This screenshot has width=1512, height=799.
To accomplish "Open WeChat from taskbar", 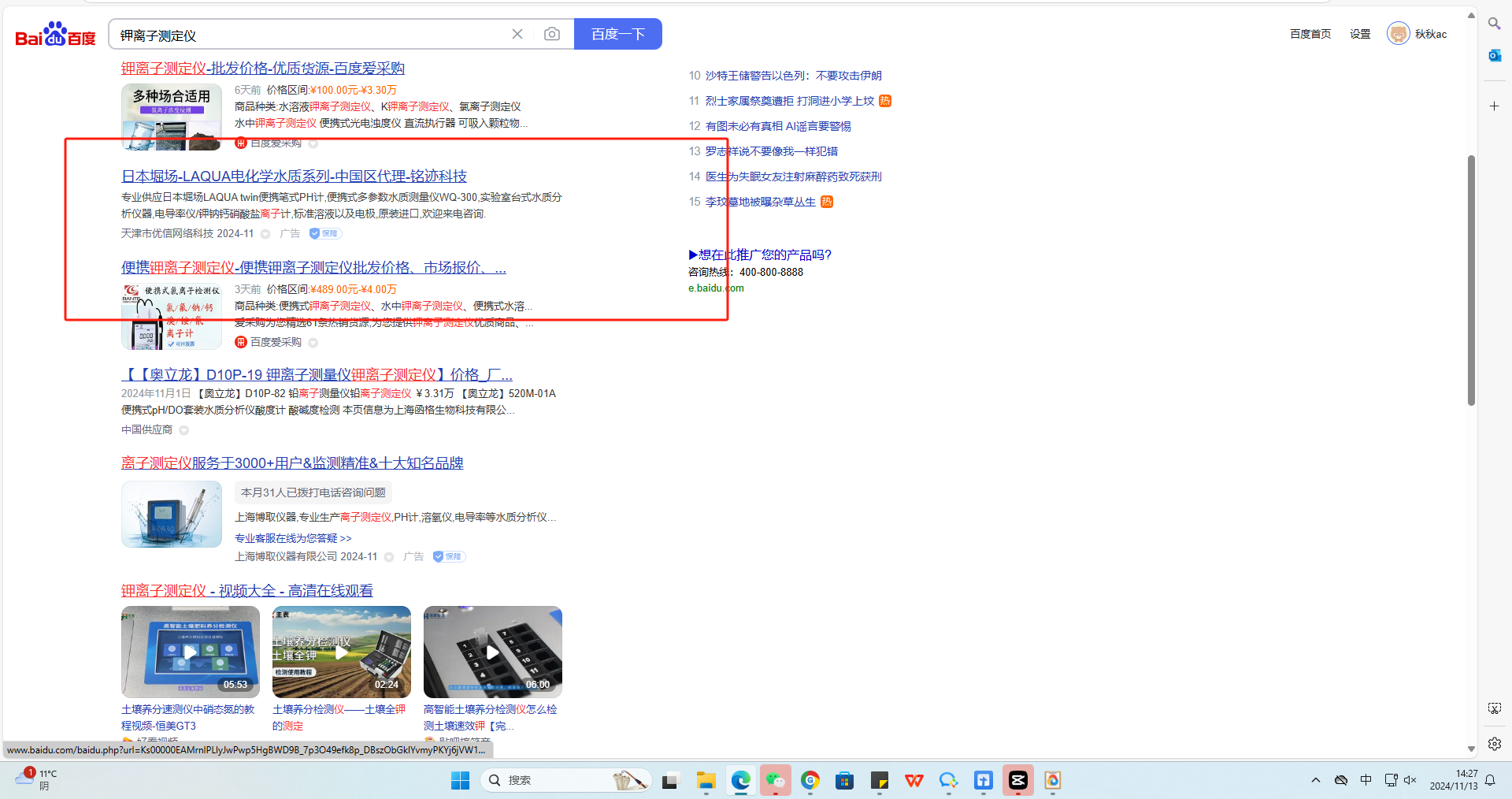I will pyautogui.click(x=776, y=780).
